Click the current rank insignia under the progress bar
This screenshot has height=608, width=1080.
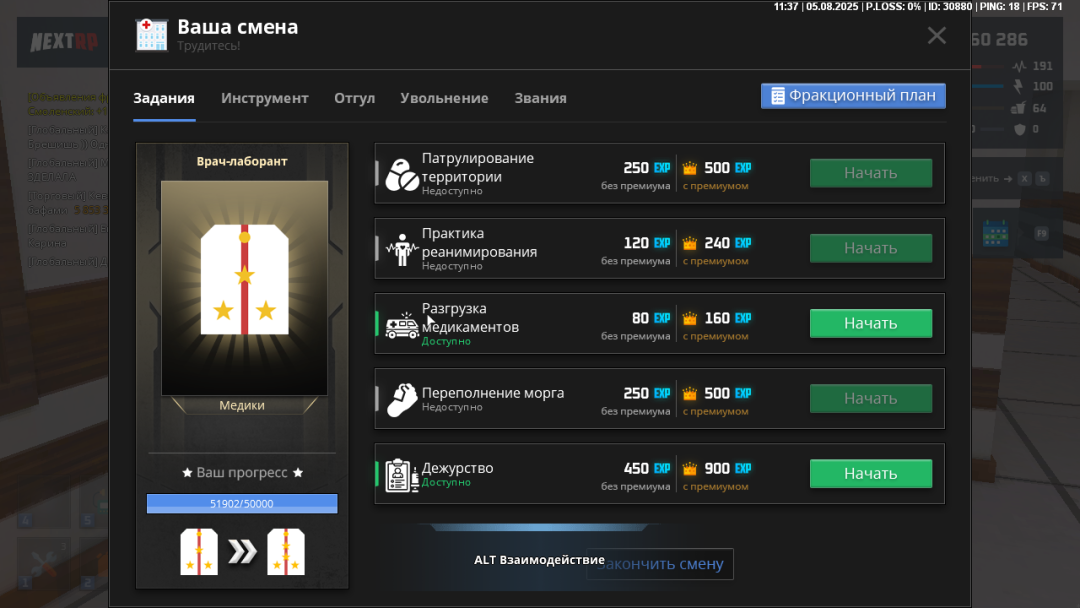tap(199, 552)
